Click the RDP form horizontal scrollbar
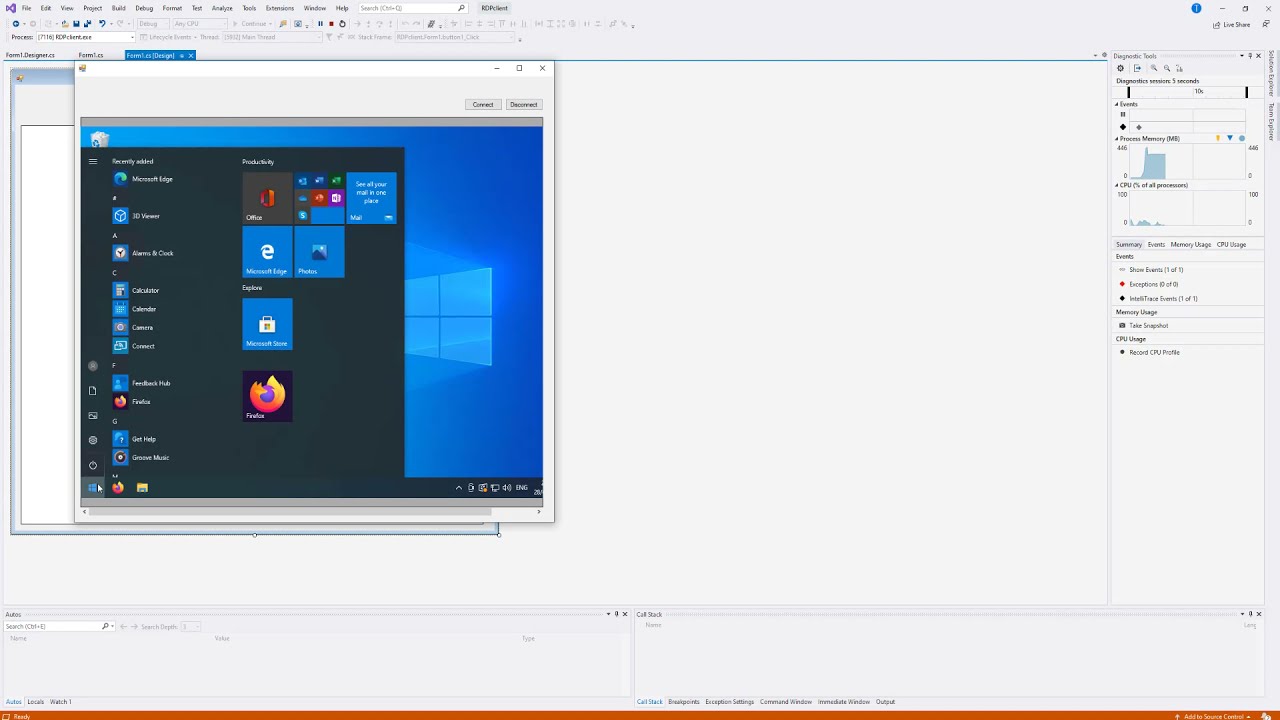The width and height of the screenshot is (1280, 720). pos(311,512)
